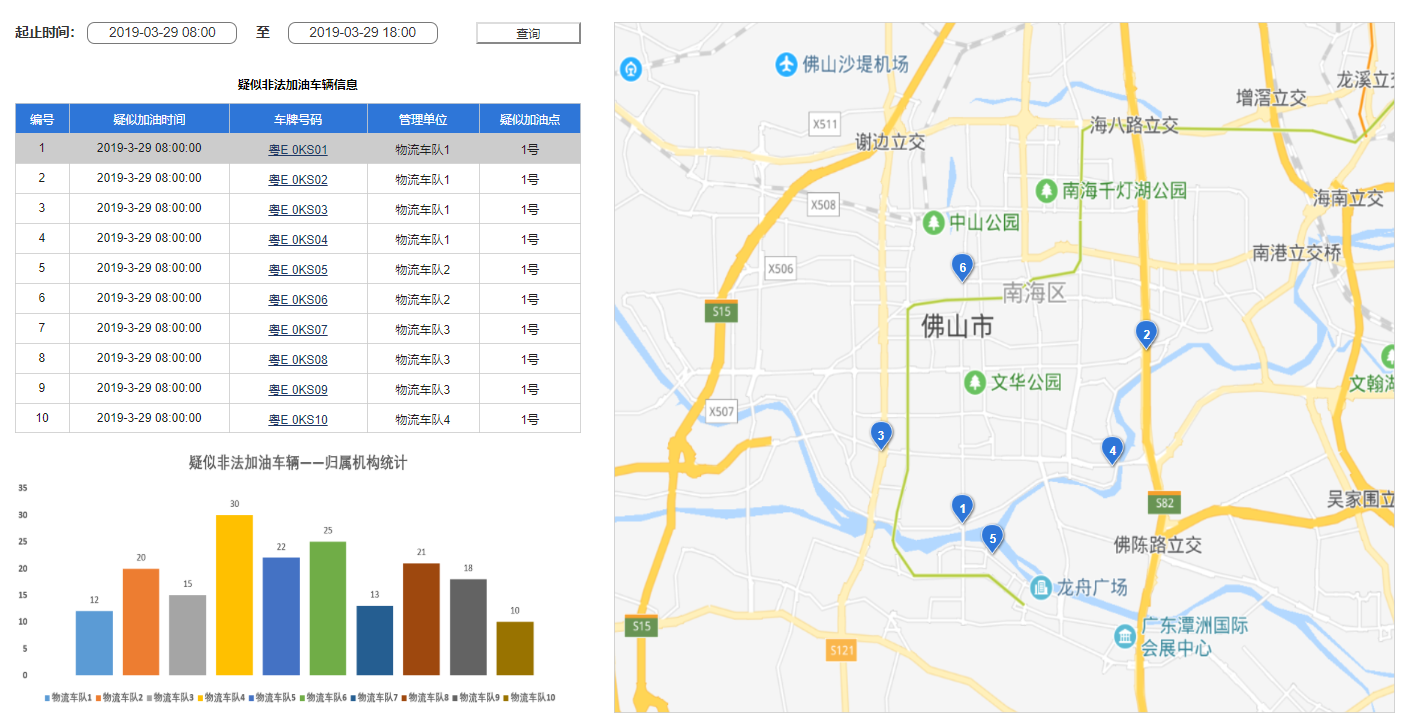Image resolution: width=1410 pixels, height=722 pixels.
Task: Click map marker 5 below marker 1
Action: click(x=993, y=537)
